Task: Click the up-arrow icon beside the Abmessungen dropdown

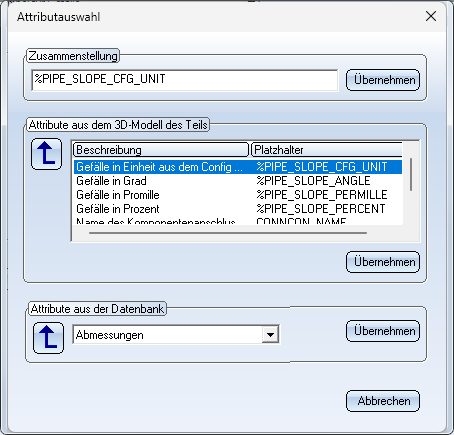Action: click(x=48, y=338)
